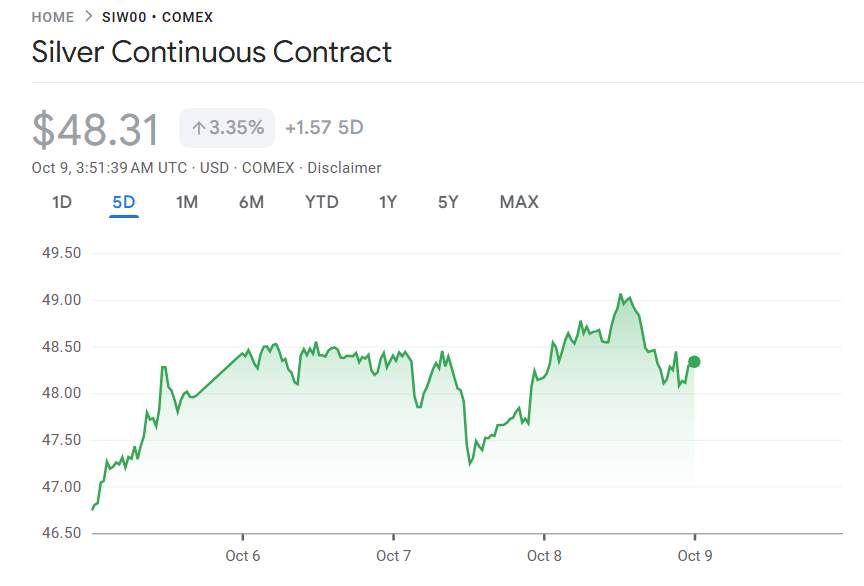Click the HOME breadcrumb link

click(x=53, y=17)
